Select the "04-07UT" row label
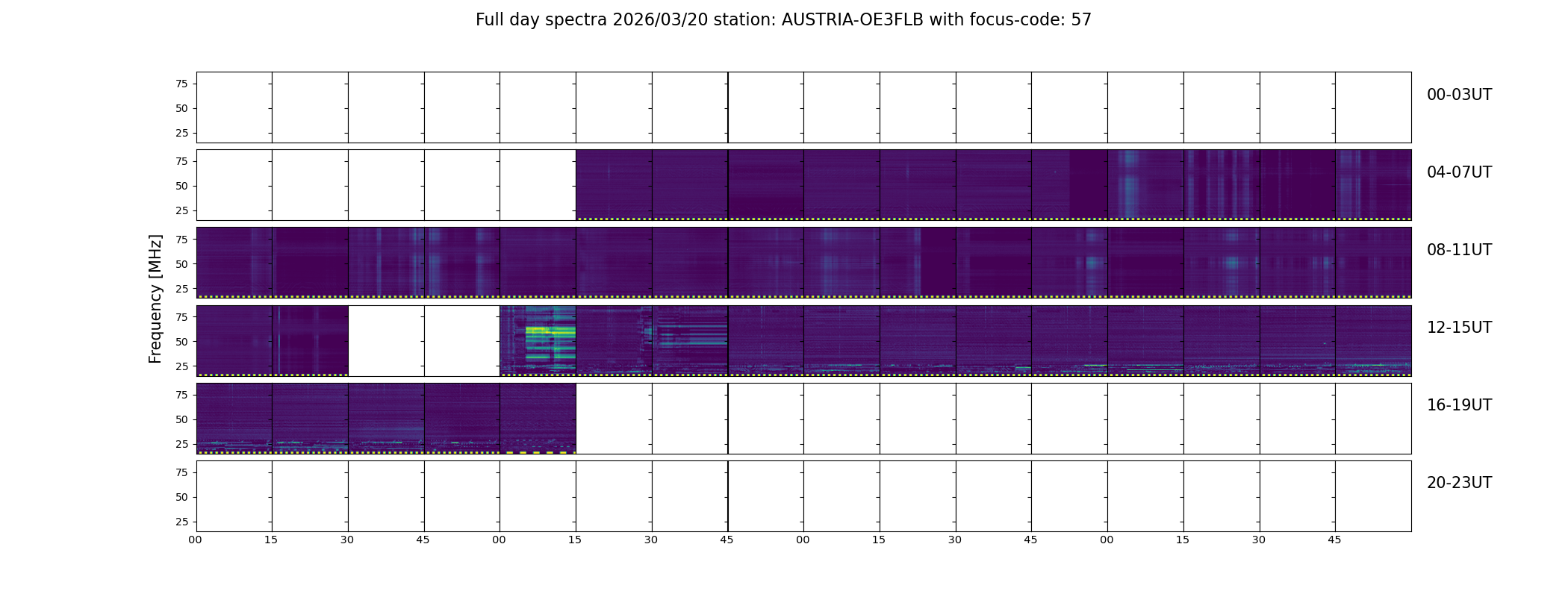Viewport: 1568px width, 597px height. [x=1459, y=172]
